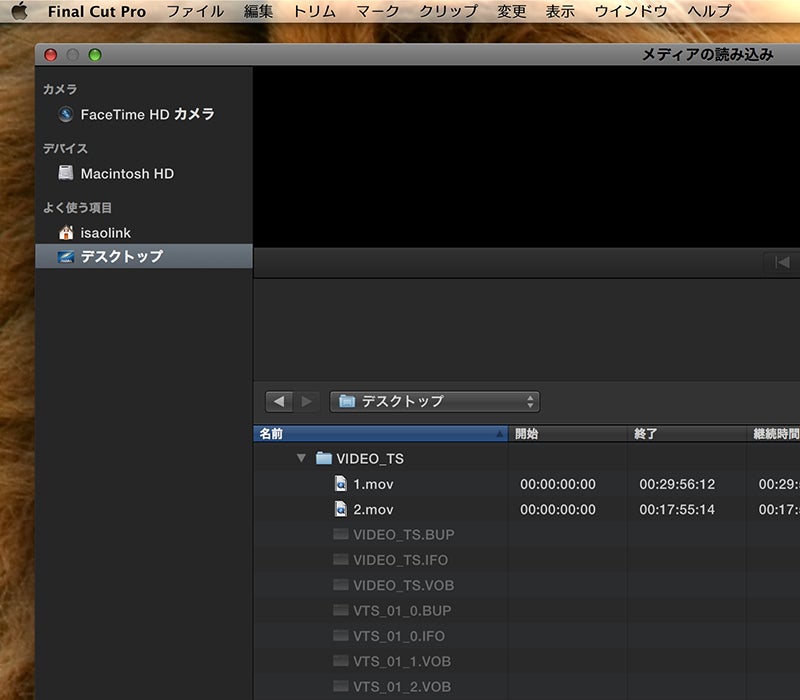Open the ヘルプ menu
The height and width of the screenshot is (700, 800).
coord(709,11)
